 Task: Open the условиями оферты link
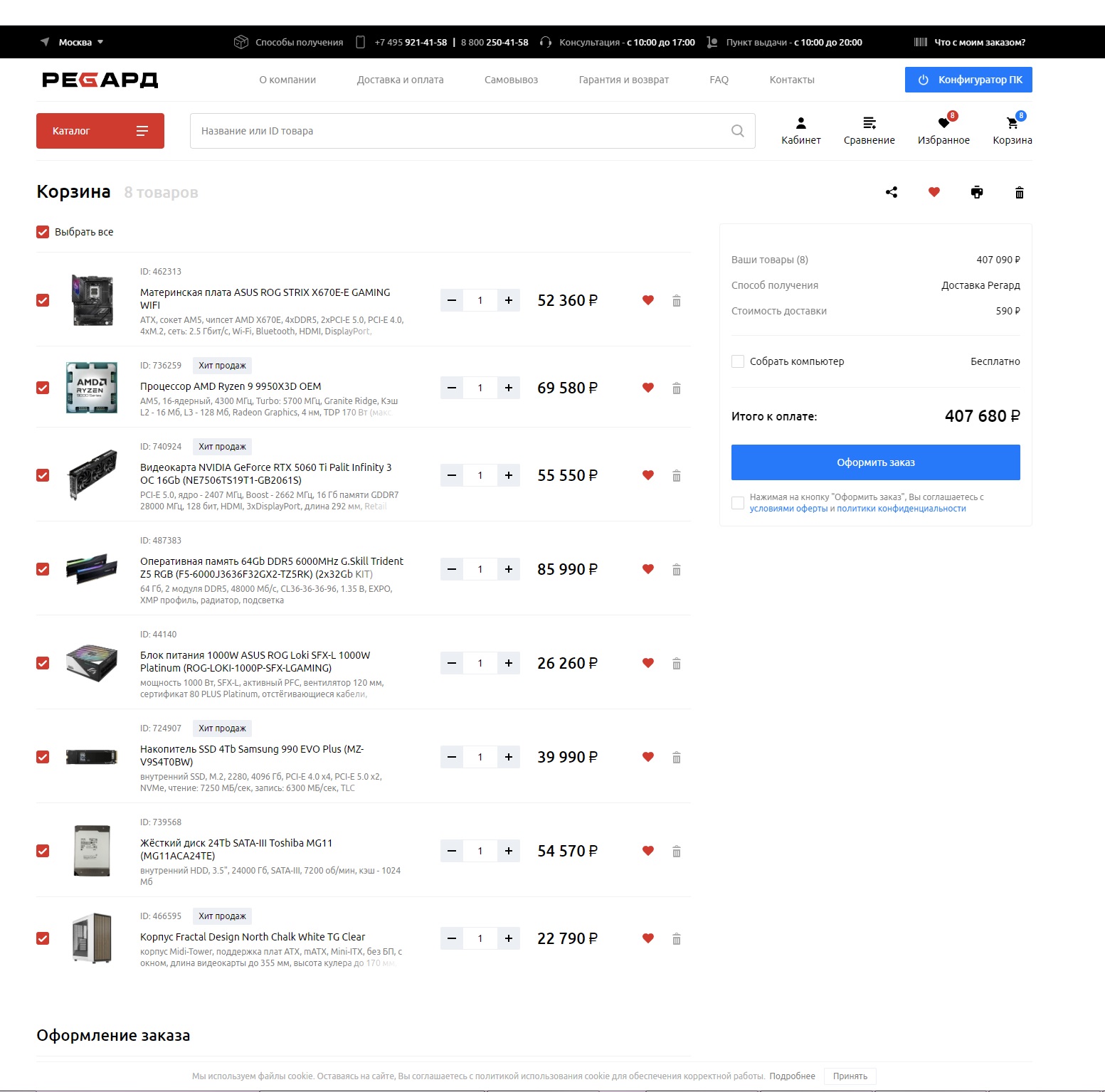[788, 509]
